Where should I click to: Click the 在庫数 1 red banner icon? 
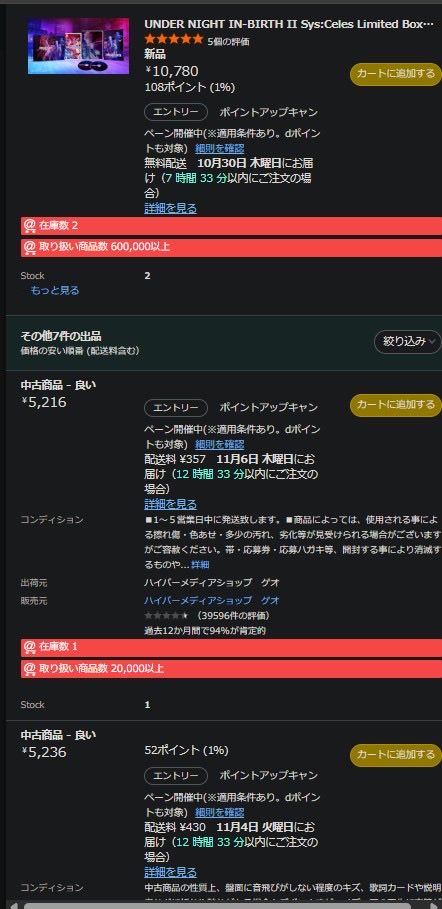click(29, 646)
